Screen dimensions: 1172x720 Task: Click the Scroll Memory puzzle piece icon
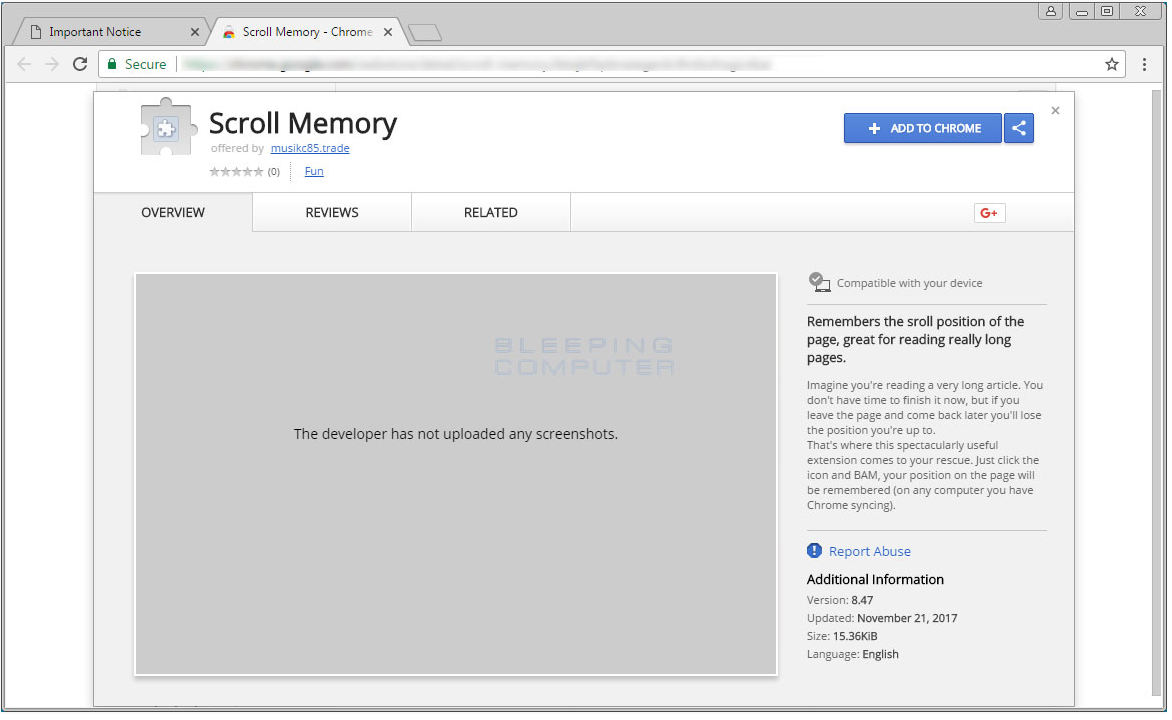[x=168, y=127]
